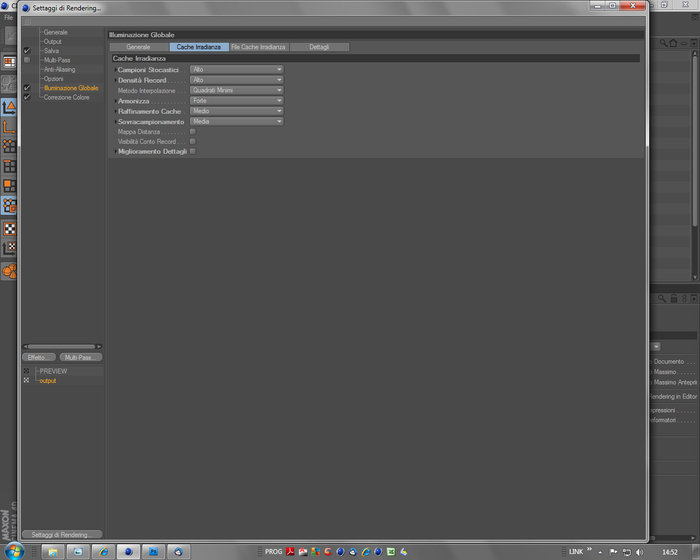The width and height of the screenshot is (700, 560).
Task: Select the Cache Irradianza tab
Action: (199, 47)
